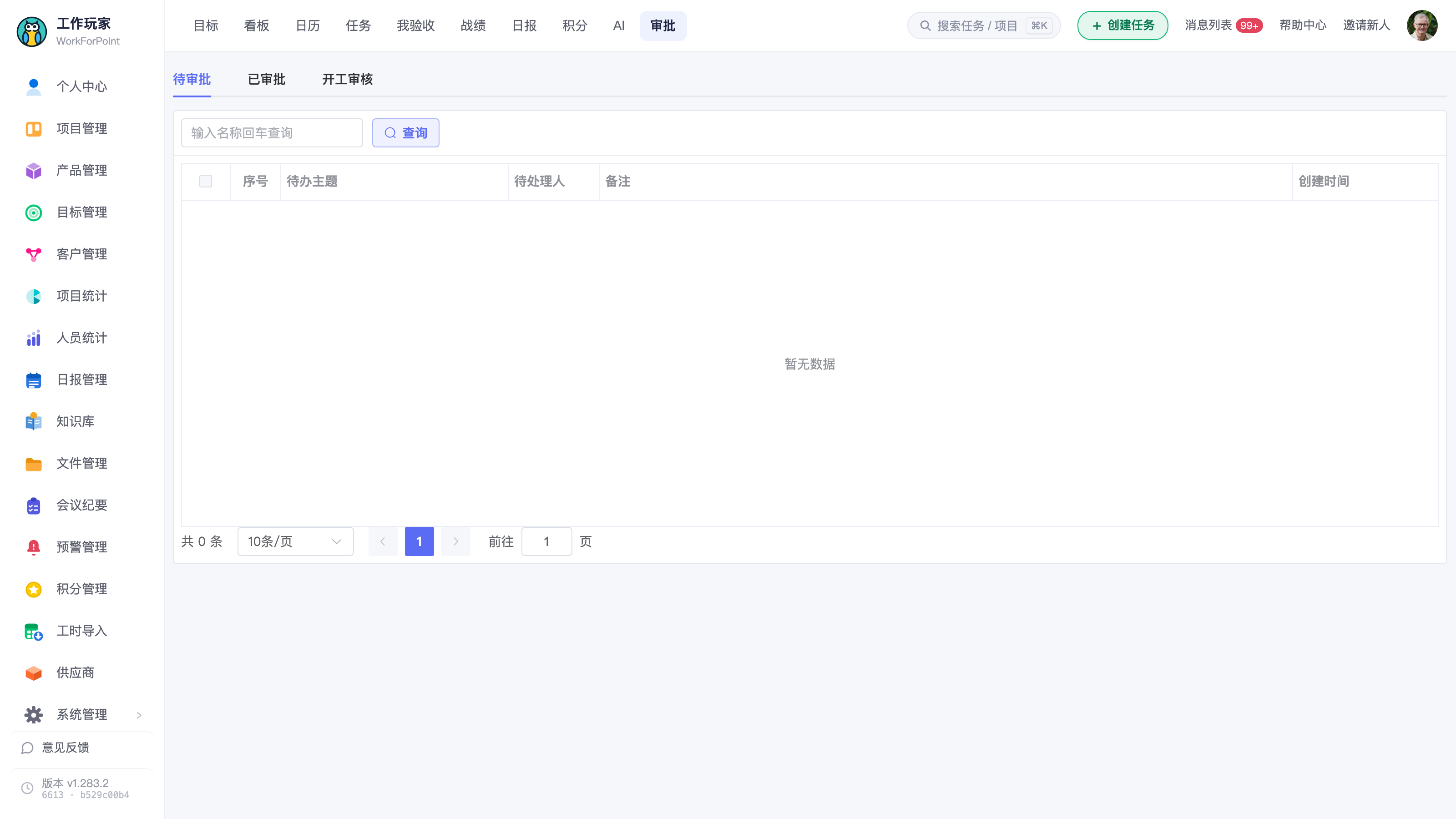1456x819 pixels.
Task: Go to 日报管理 calendar icon
Action: pos(33,380)
